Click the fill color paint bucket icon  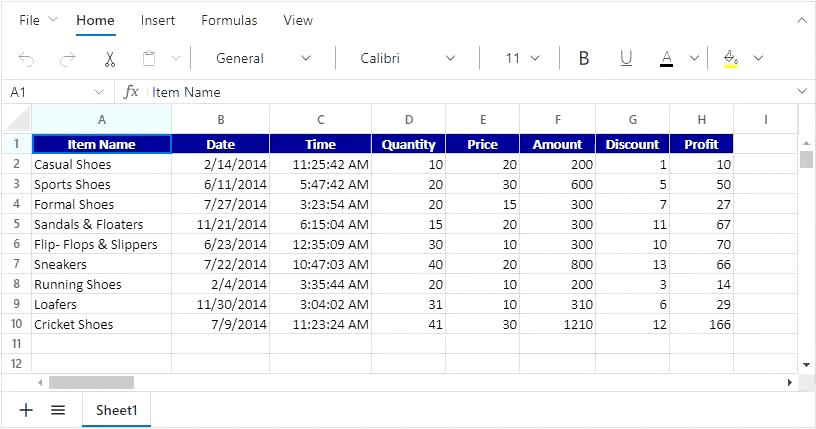tap(730, 59)
